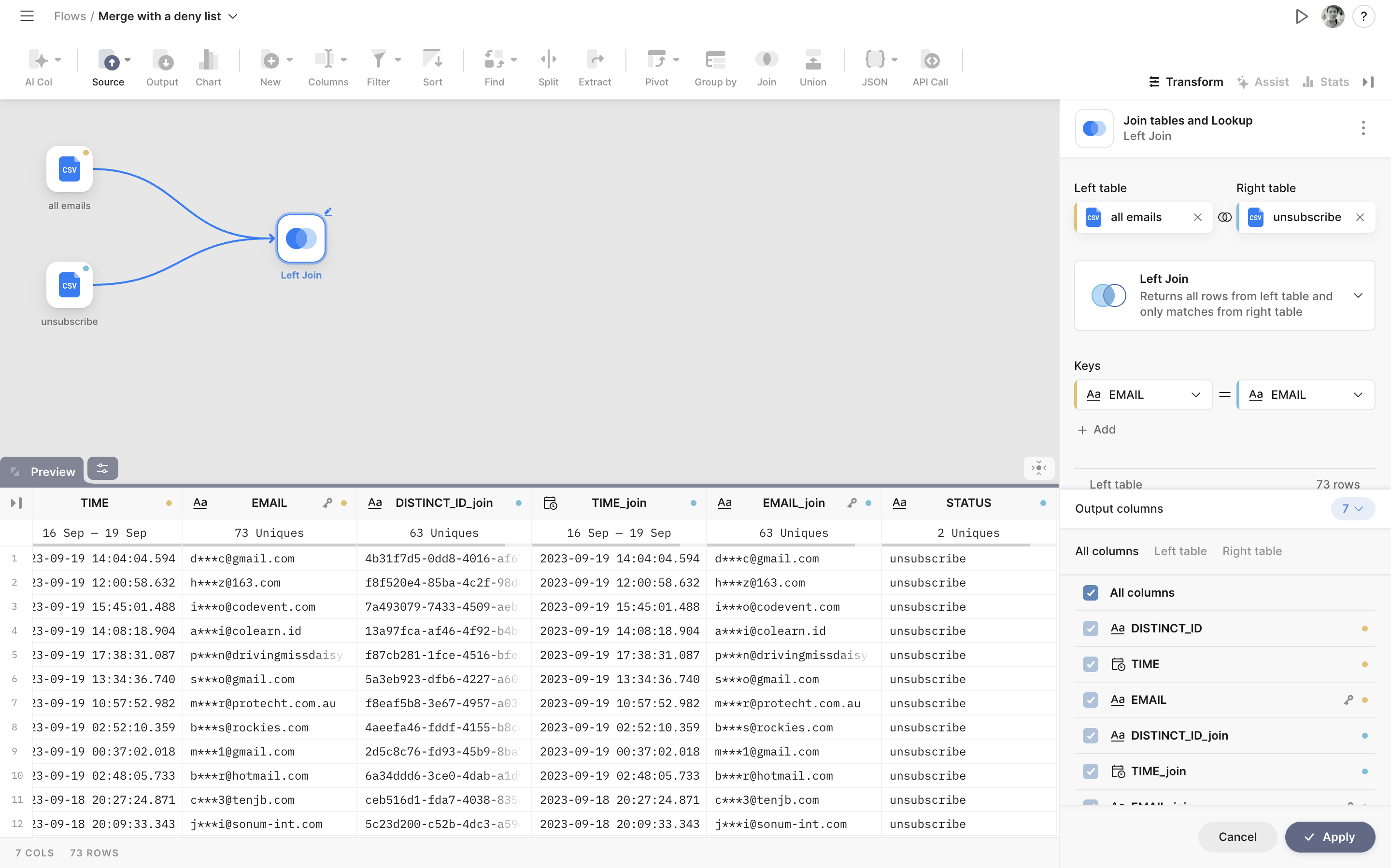Screen dimensions: 1391x868
Task: Show Left table columns tab
Action: pyautogui.click(x=1180, y=551)
